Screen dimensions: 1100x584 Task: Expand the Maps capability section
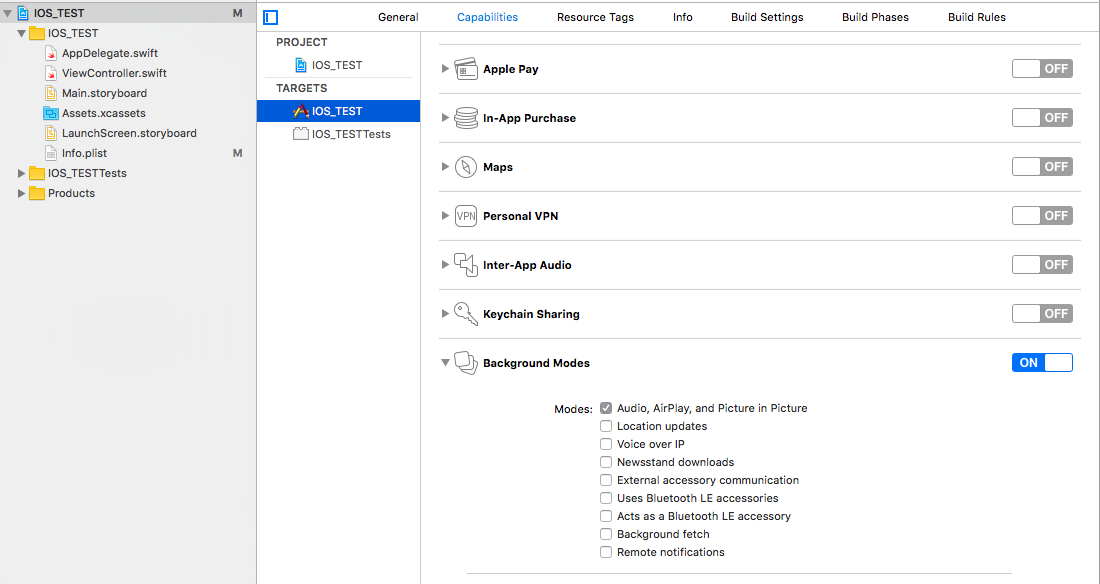click(x=446, y=167)
